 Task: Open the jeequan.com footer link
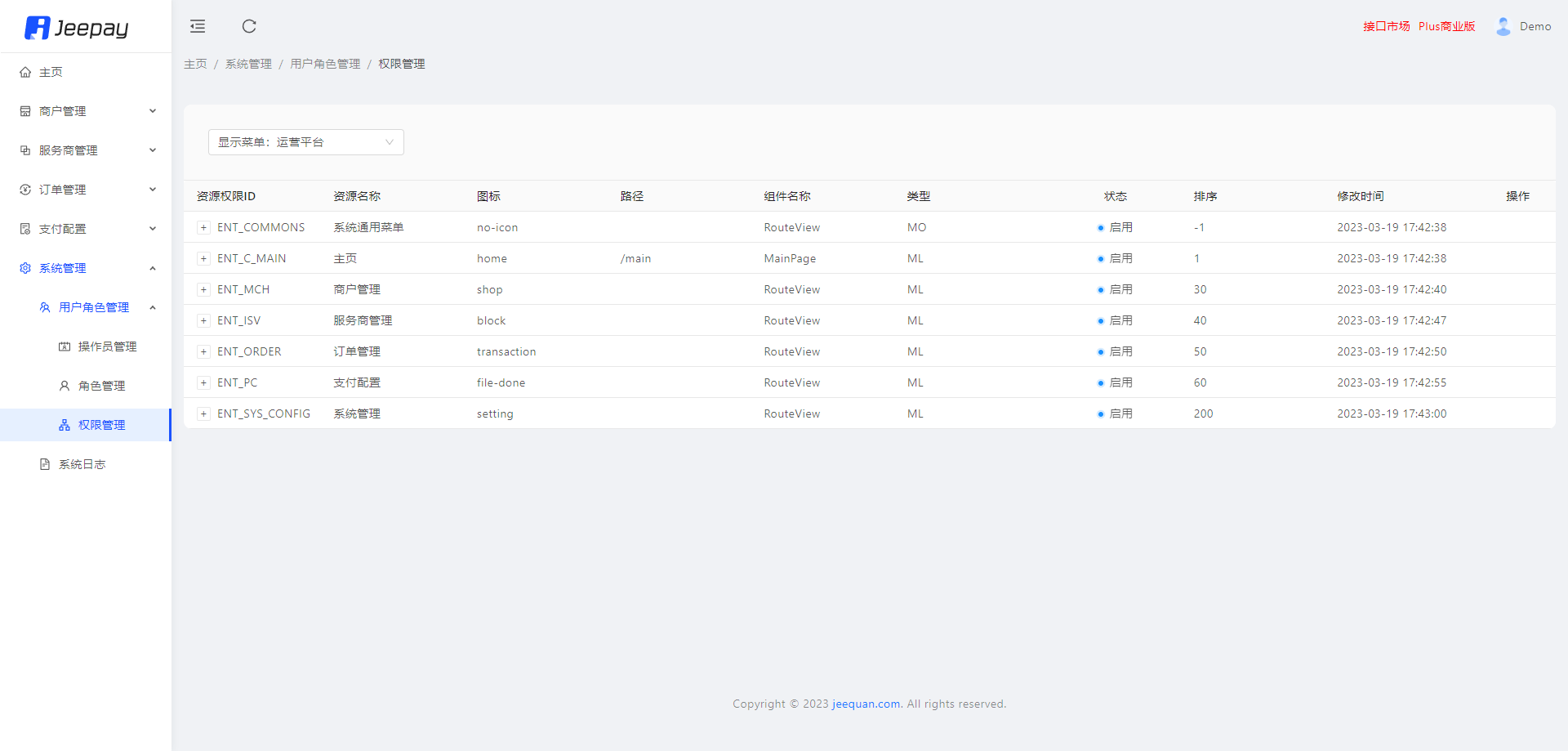tap(866, 704)
